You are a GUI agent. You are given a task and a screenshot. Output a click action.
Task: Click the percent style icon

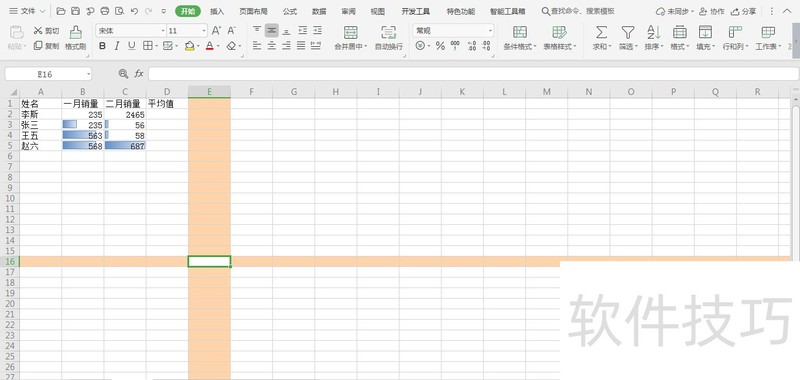[x=440, y=46]
